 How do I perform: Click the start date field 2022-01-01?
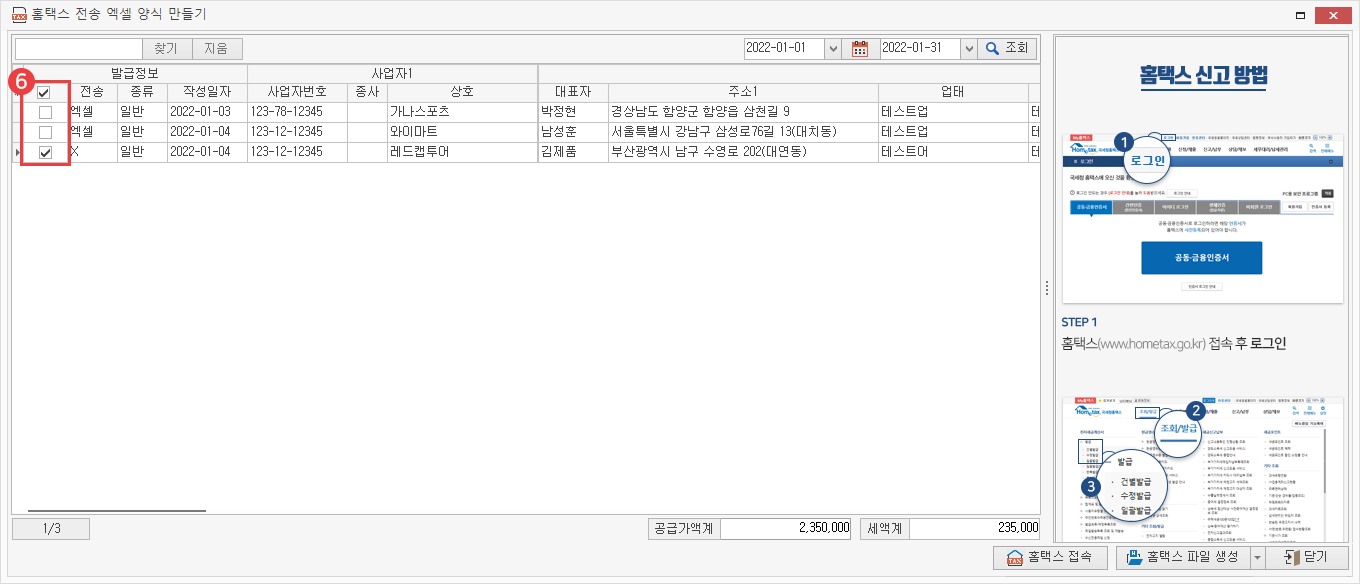pos(784,48)
